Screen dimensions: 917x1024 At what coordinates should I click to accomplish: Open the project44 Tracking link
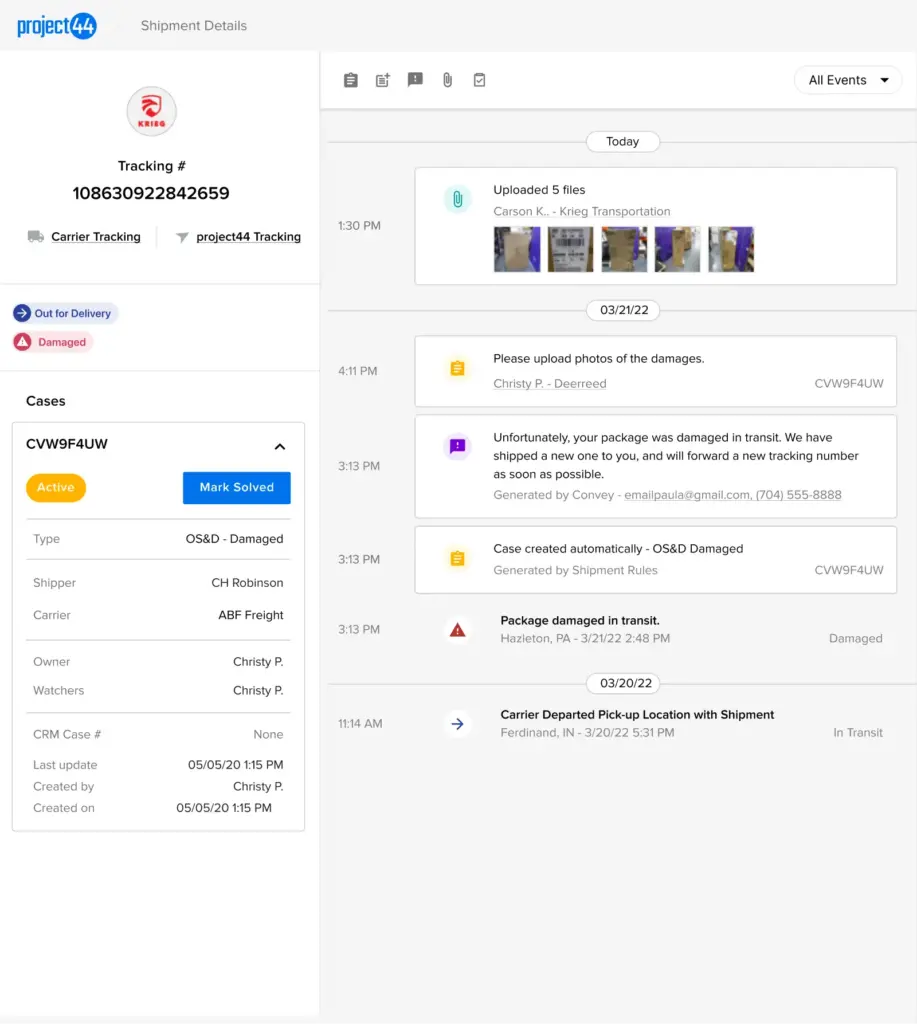click(248, 237)
